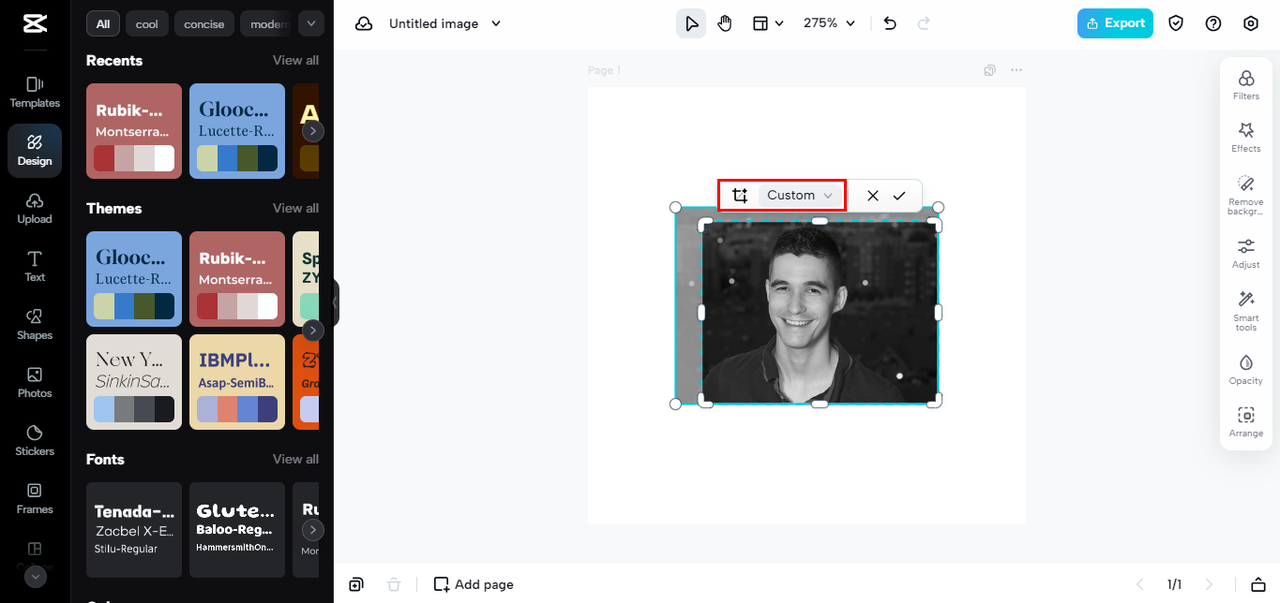
Task: Collapse the left design panel handle
Action: pyautogui.click(x=336, y=302)
